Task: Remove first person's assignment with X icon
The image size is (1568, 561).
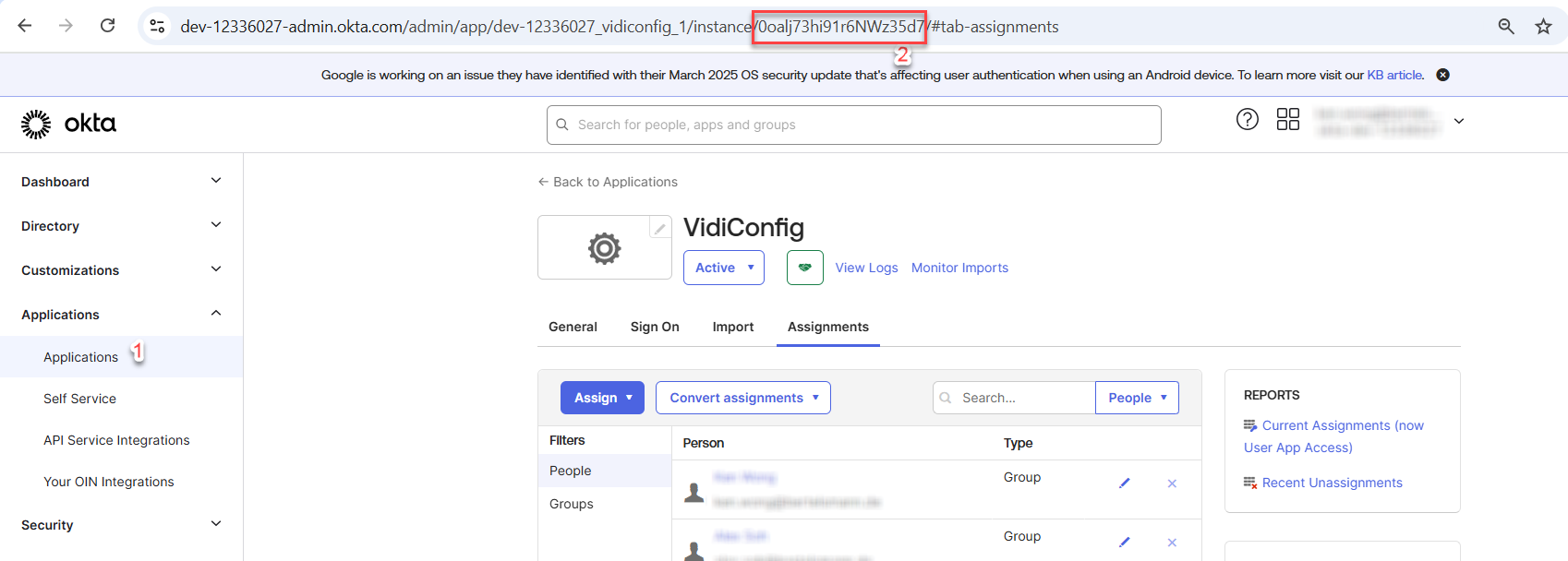Action: (x=1171, y=483)
